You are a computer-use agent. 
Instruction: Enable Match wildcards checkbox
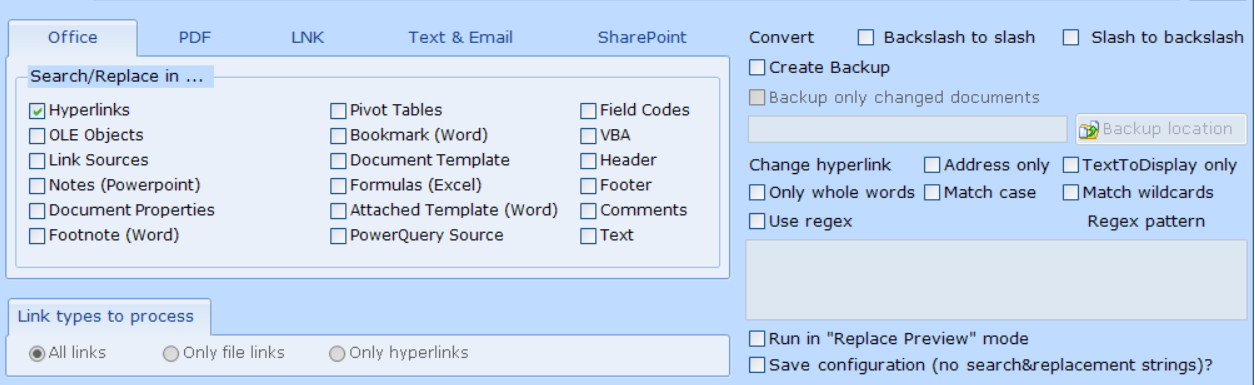[x=1071, y=192]
